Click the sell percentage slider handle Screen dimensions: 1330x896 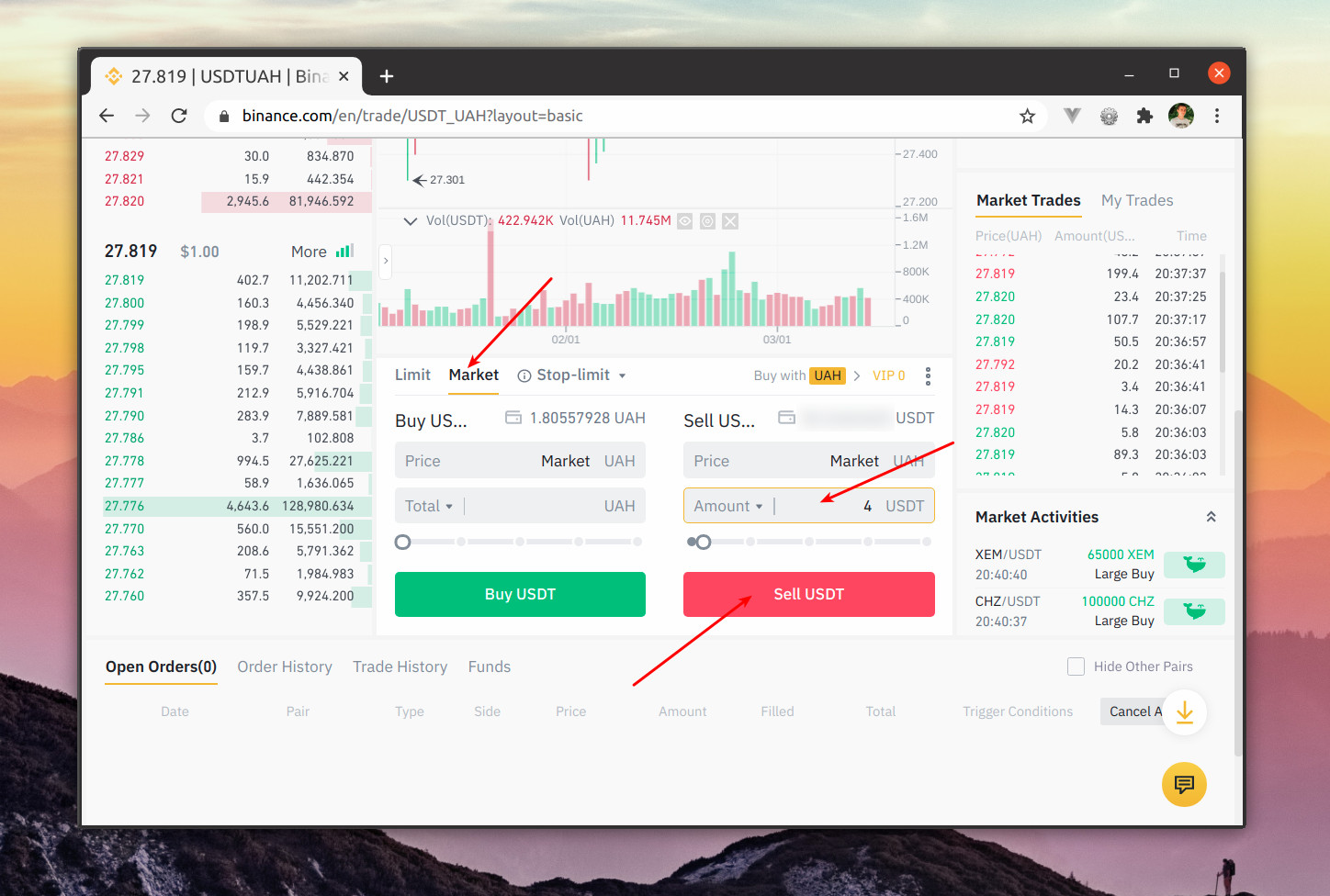[x=704, y=542]
